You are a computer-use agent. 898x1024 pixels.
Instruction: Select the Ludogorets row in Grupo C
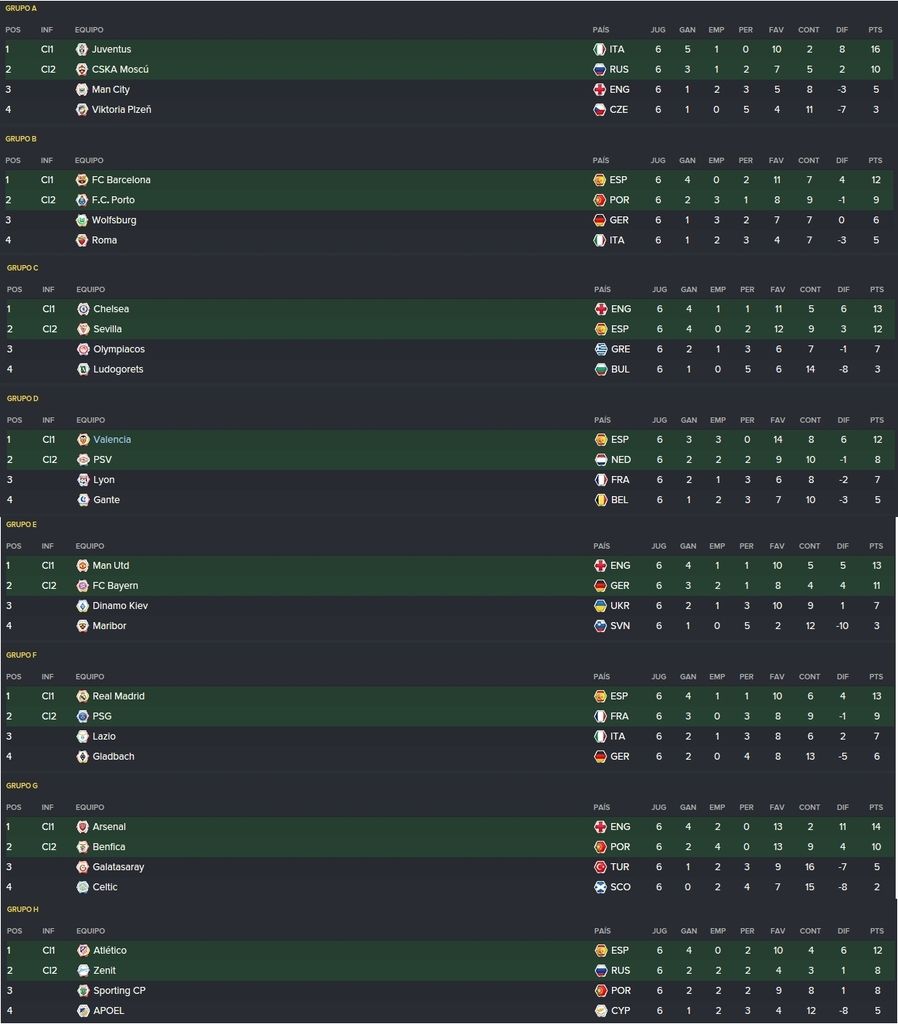pyautogui.click(x=450, y=369)
